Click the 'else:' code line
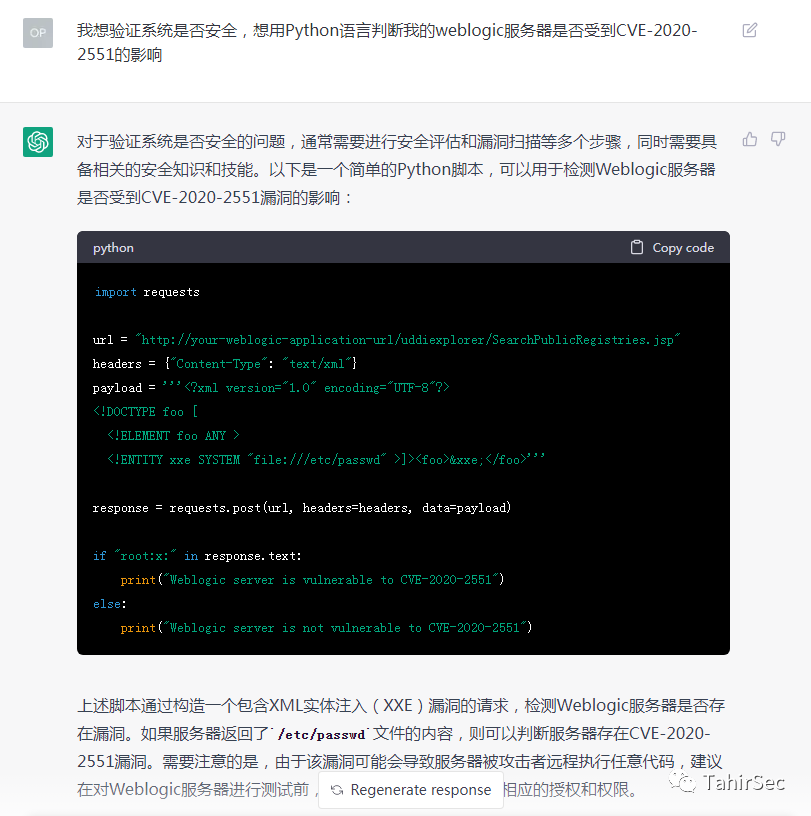This screenshot has width=811, height=816. (x=109, y=604)
